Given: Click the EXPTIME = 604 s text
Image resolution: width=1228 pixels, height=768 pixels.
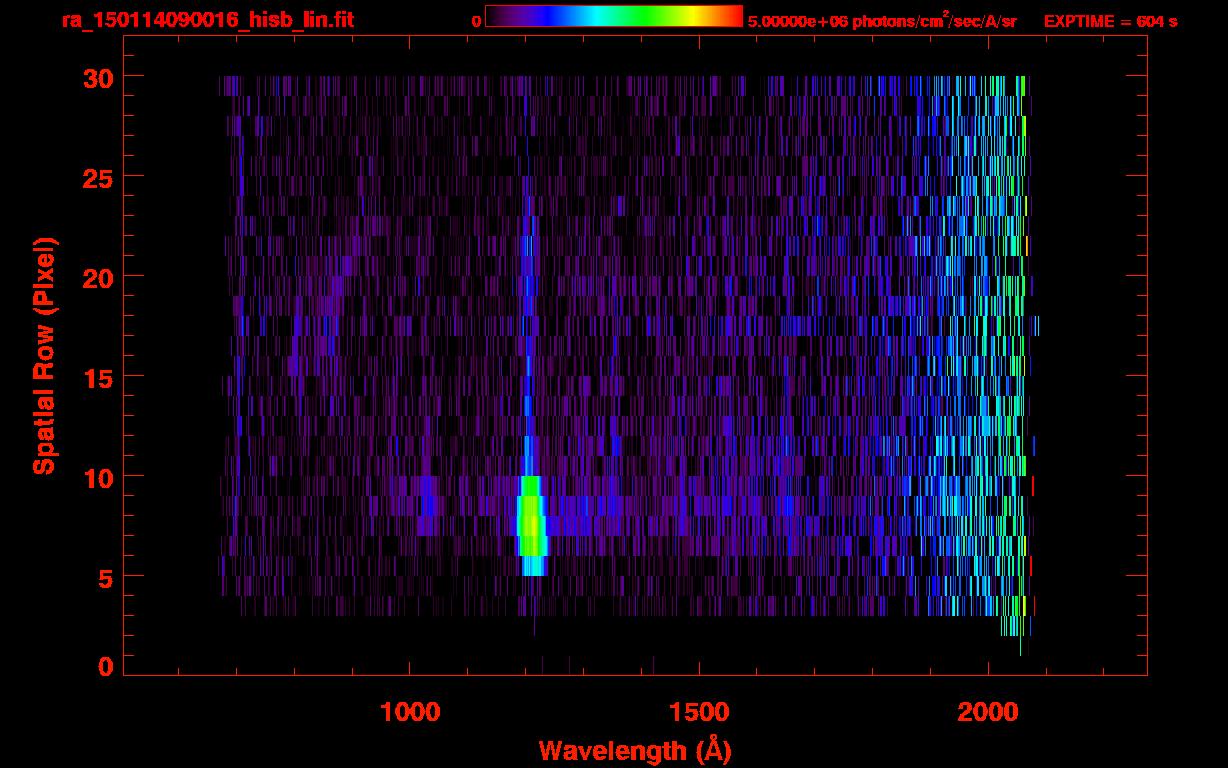Looking at the screenshot, I should [x=1110, y=21].
